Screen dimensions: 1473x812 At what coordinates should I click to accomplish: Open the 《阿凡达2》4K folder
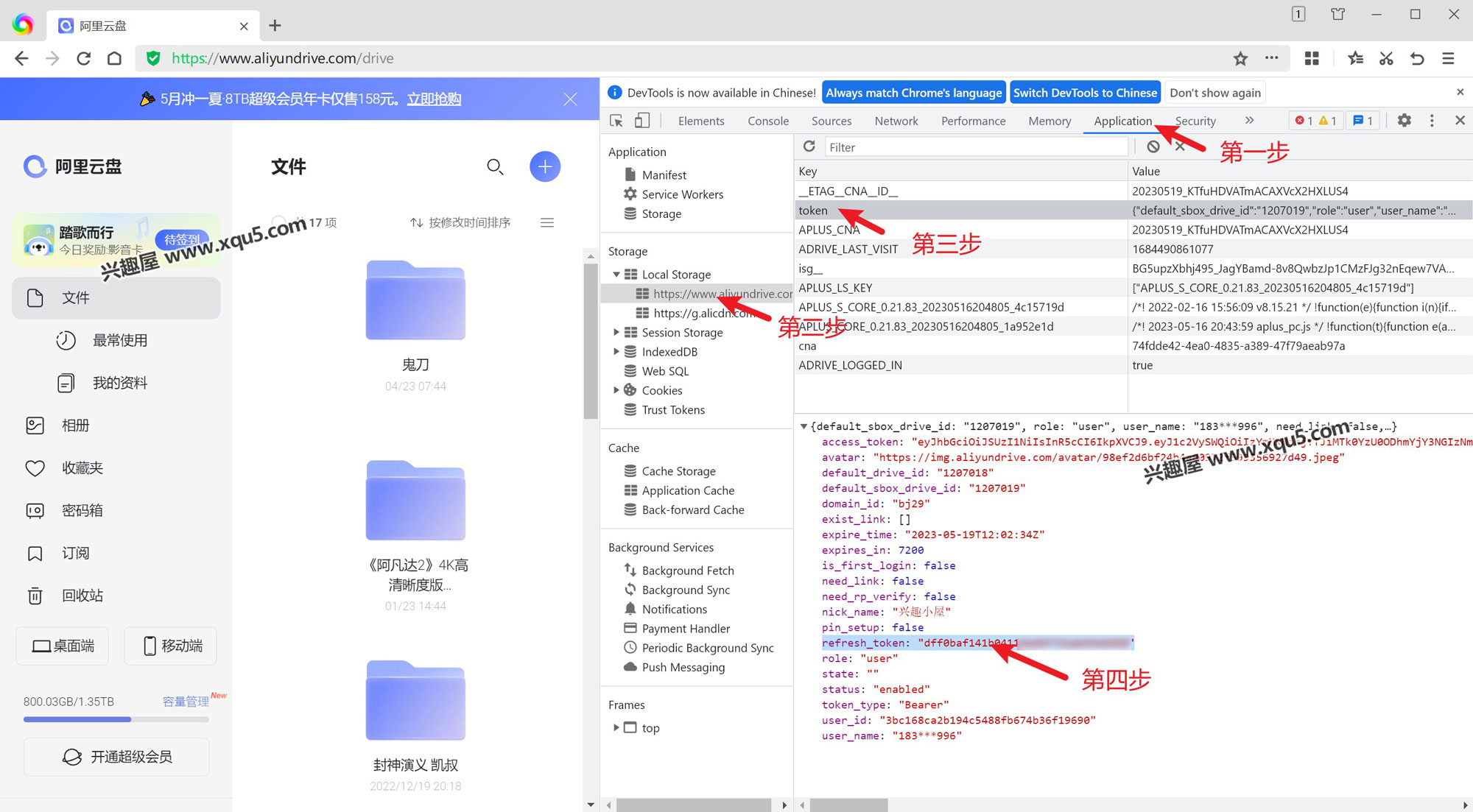415,501
